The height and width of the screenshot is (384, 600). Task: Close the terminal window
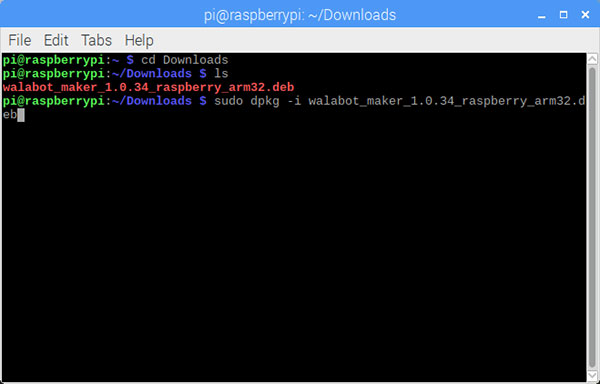pos(585,15)
